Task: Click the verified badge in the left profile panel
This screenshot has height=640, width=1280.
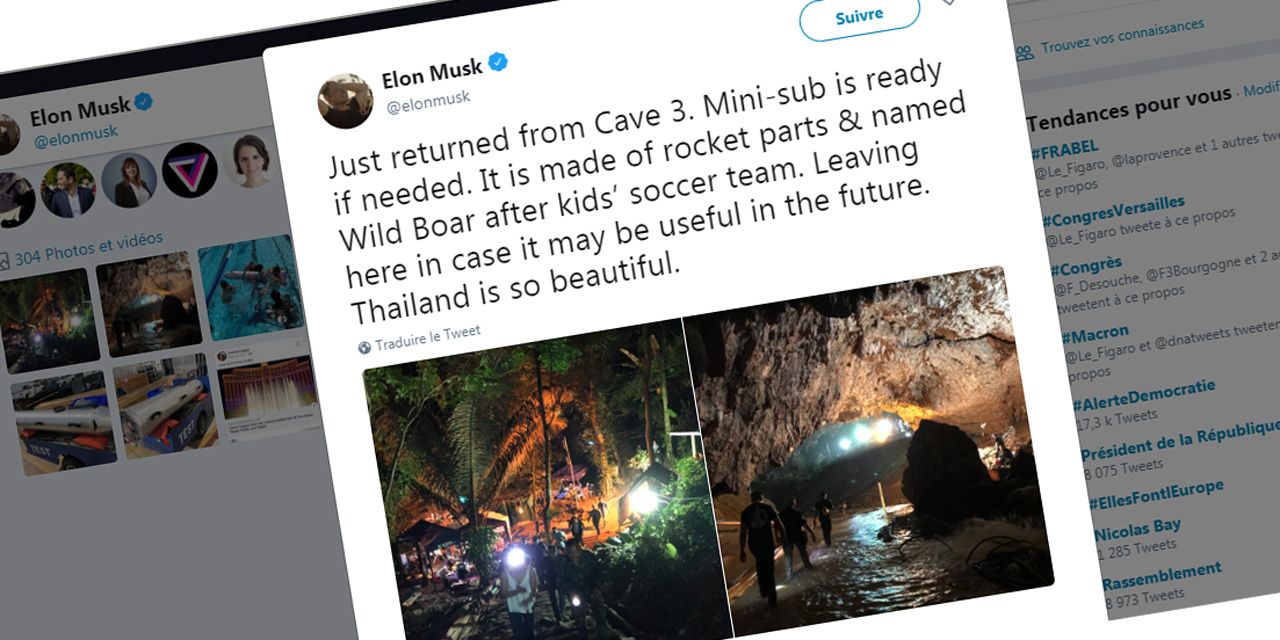Action: point(145,102)
